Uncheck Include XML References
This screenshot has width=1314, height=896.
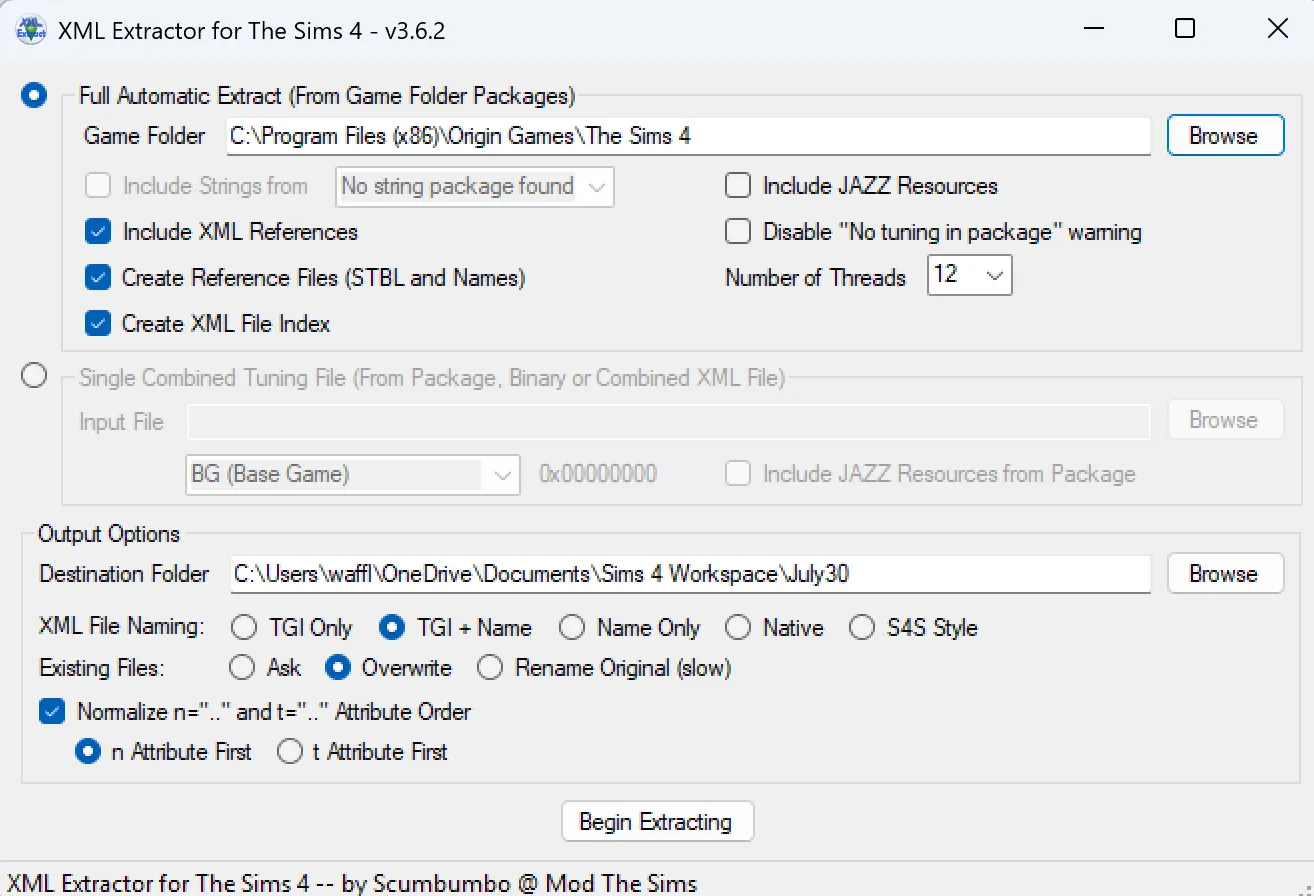point(96,231)
